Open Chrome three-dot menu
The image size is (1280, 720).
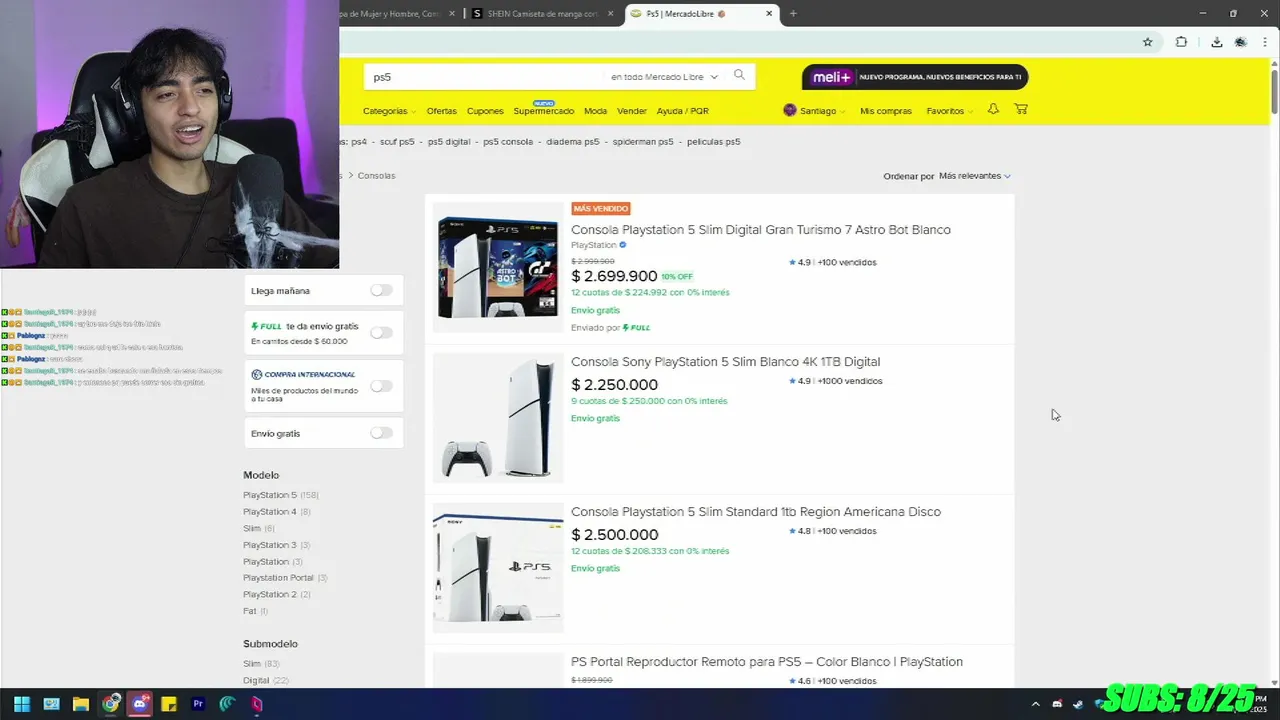click(1266, 42)
